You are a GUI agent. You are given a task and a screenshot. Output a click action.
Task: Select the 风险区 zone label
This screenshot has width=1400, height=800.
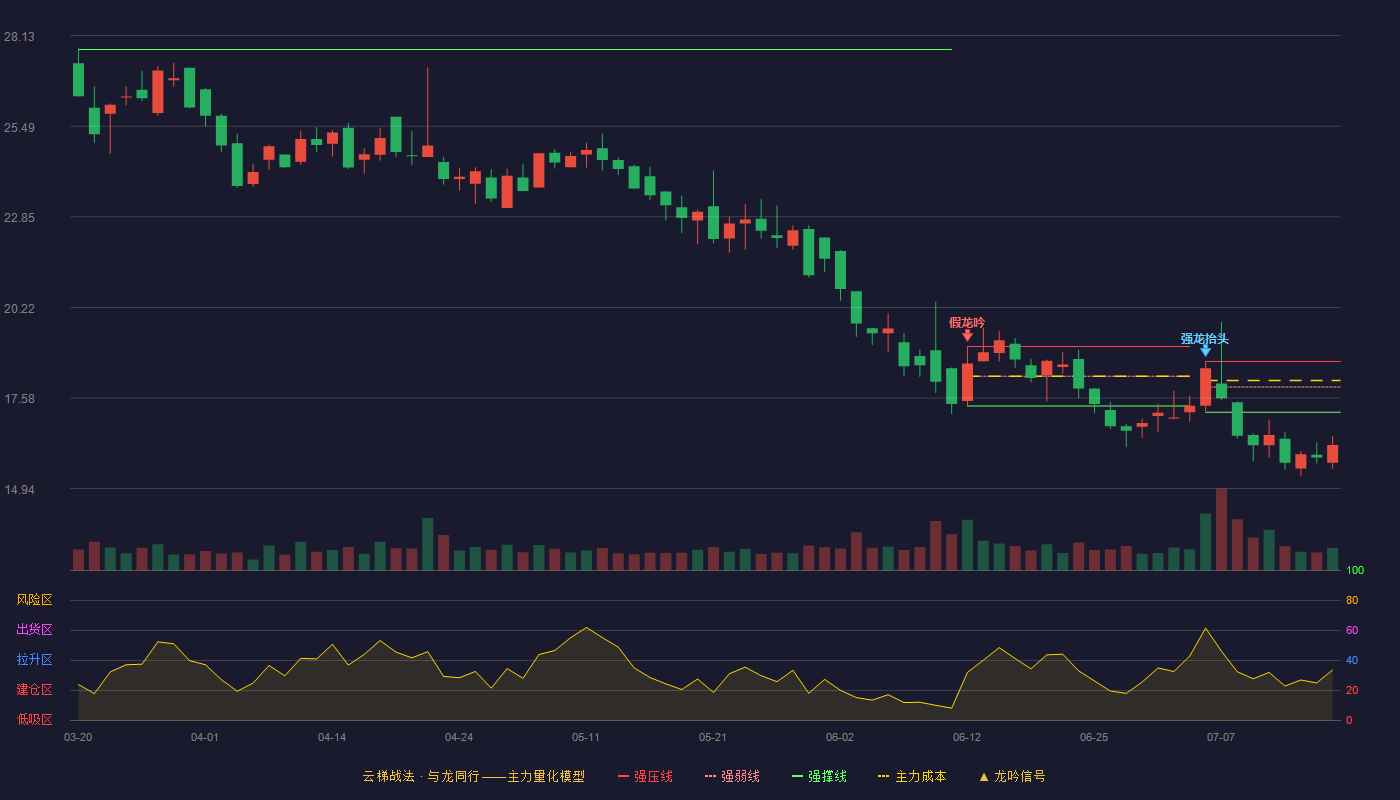point(34,600)
